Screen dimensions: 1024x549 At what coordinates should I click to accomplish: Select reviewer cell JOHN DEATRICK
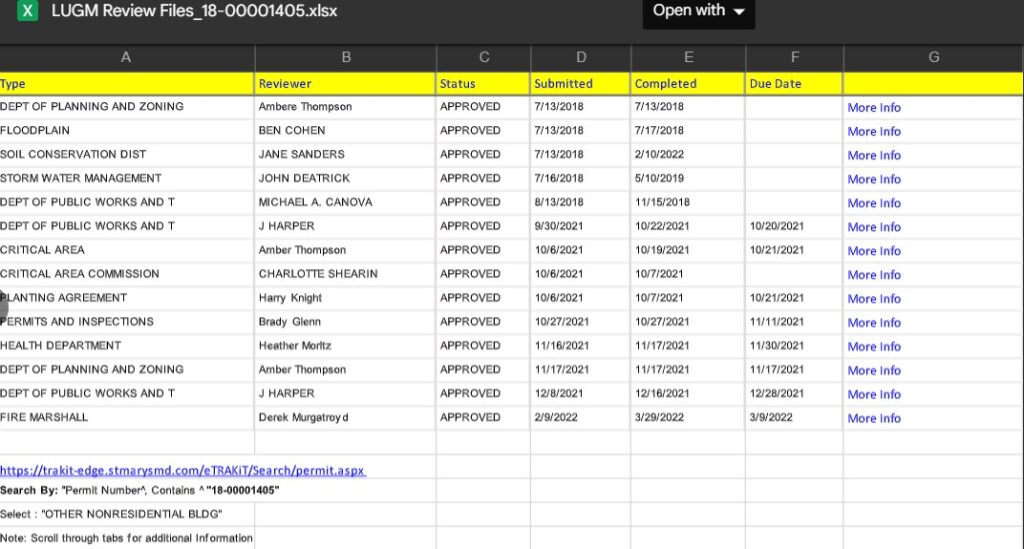345,178
